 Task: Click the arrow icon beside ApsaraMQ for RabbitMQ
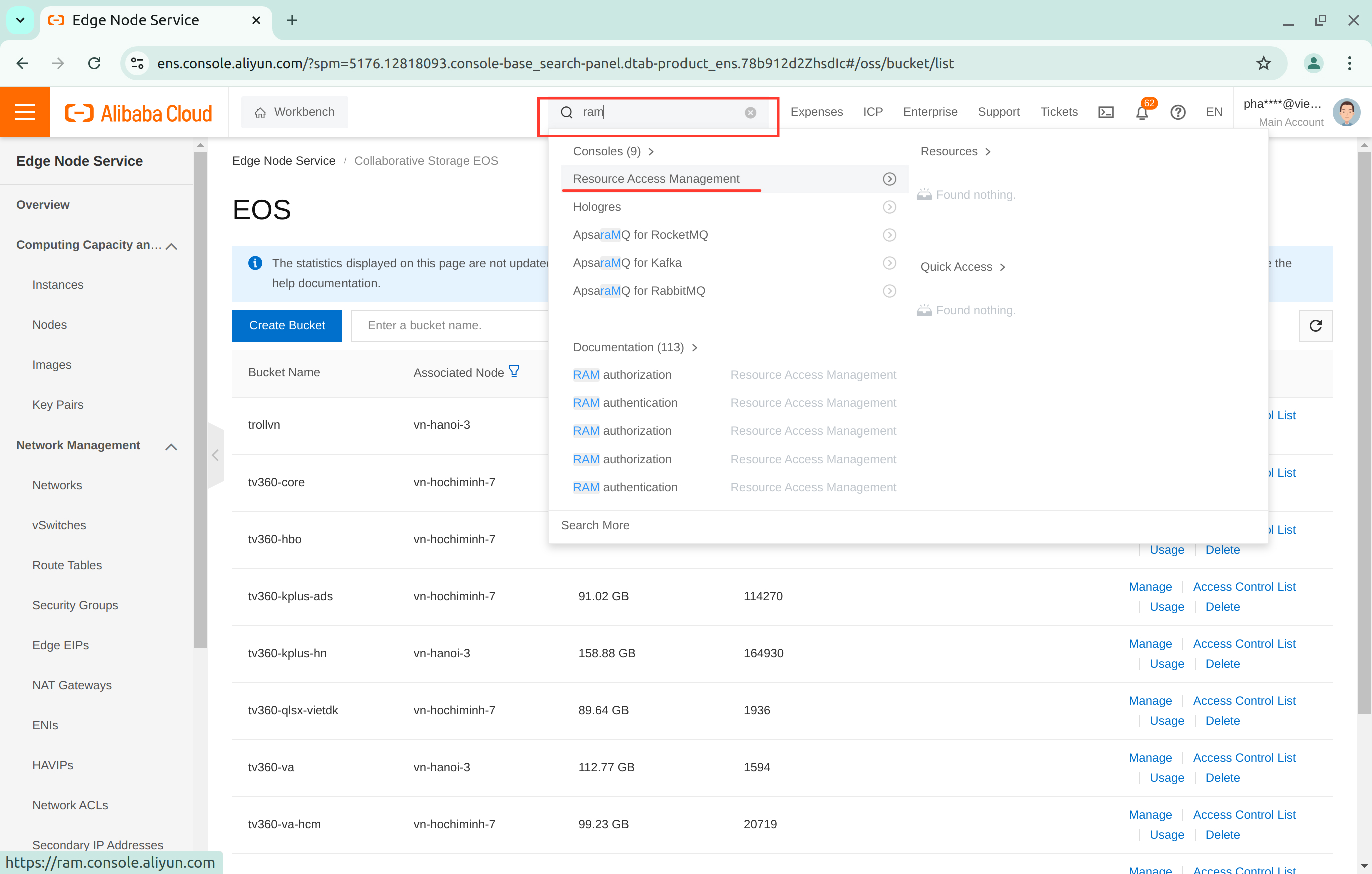point(889,290)
